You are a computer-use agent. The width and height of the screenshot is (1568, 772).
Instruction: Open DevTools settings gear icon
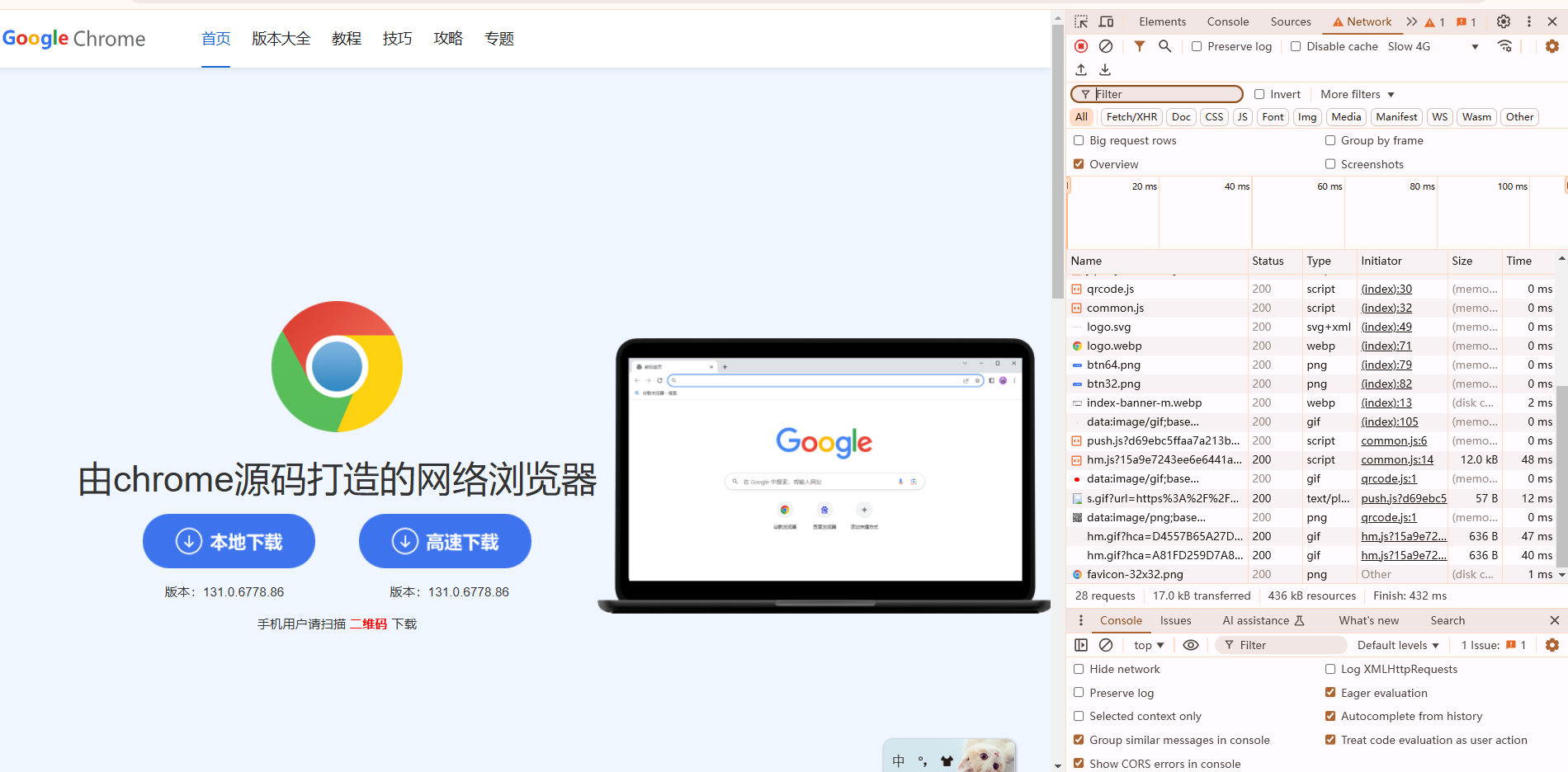1504,21
